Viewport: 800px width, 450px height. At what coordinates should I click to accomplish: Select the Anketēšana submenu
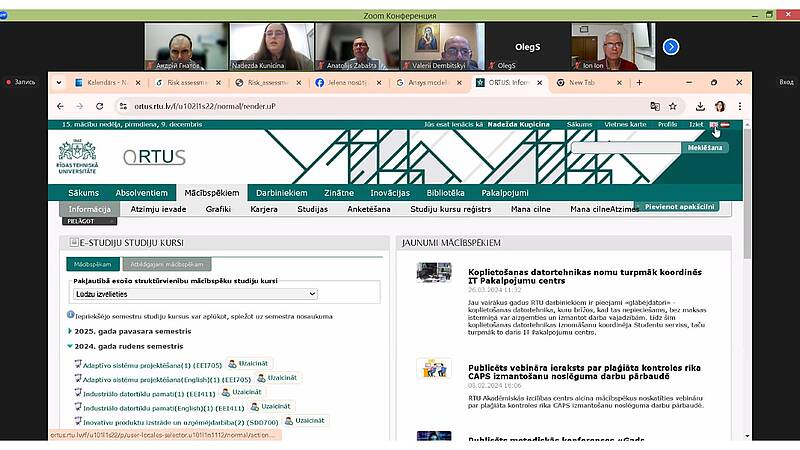(368, 209)
